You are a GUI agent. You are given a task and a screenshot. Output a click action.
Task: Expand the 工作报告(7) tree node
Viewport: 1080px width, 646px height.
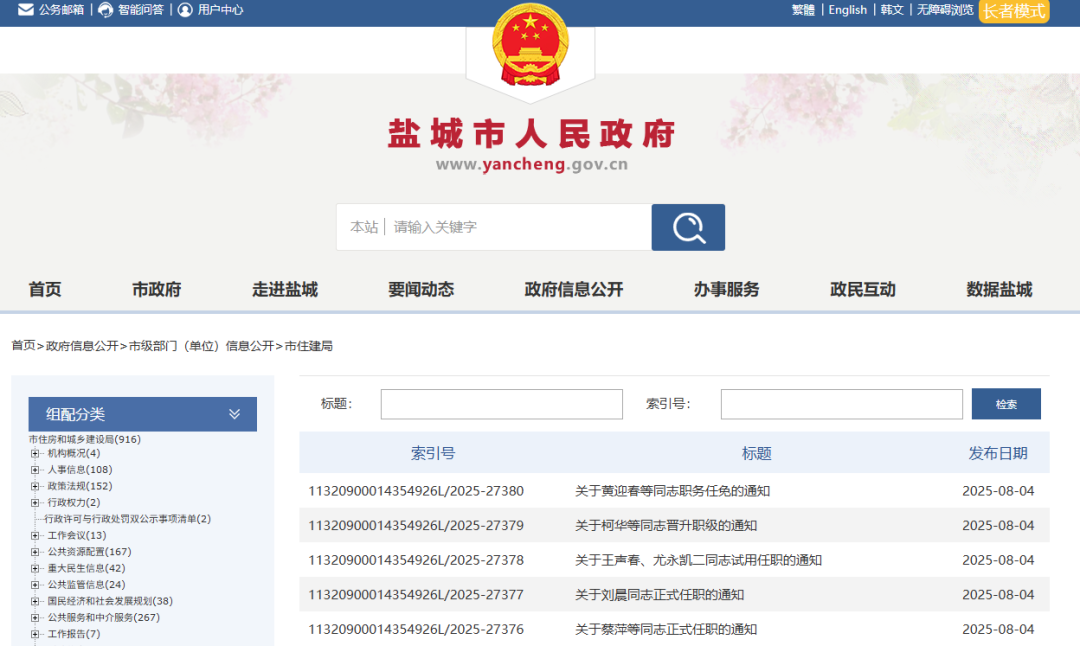point(35,634)
